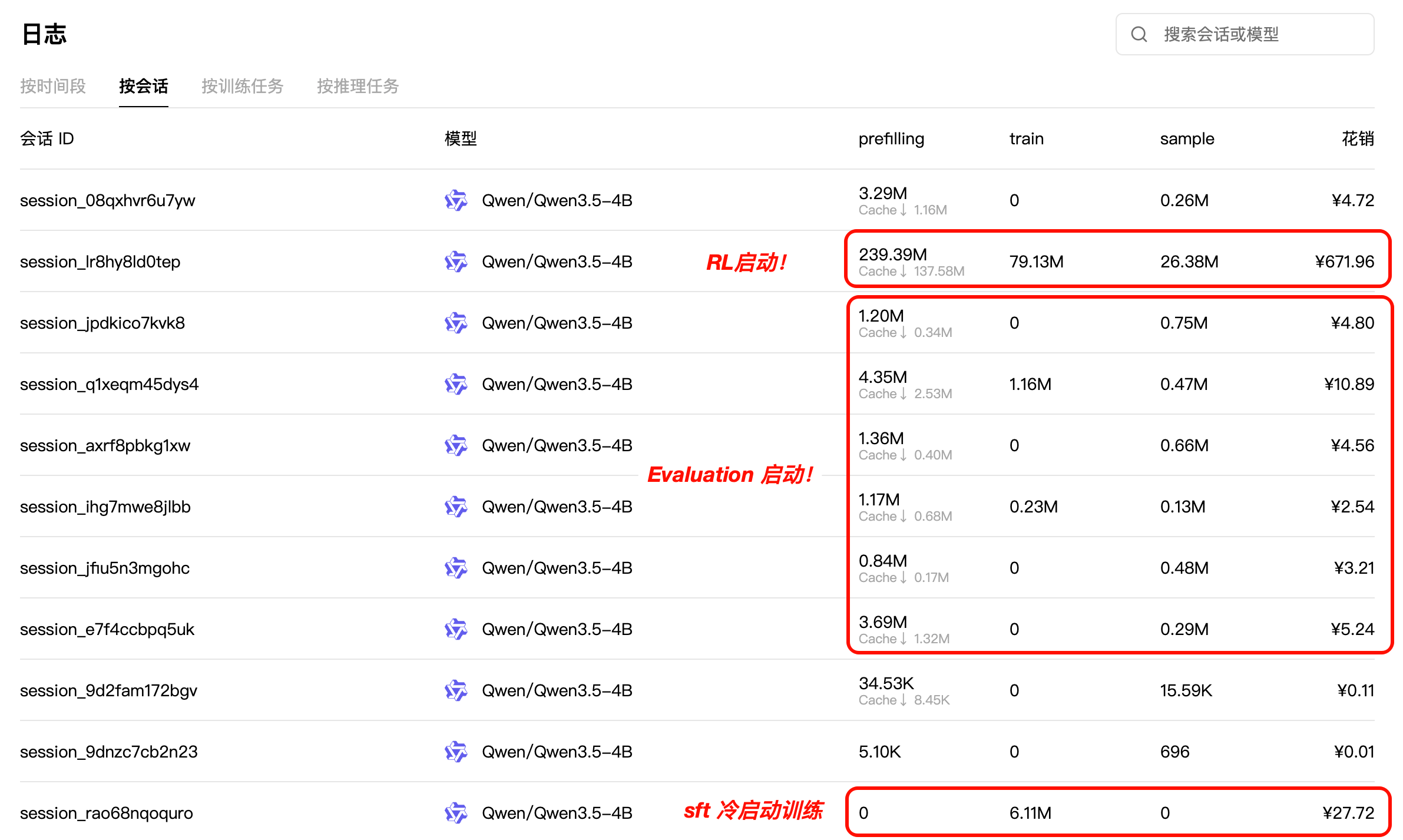Image resolution: width=1403 pixels, height=840 pixels.
Task: Click the 模型 column header
Action: [x=461, y=138]
